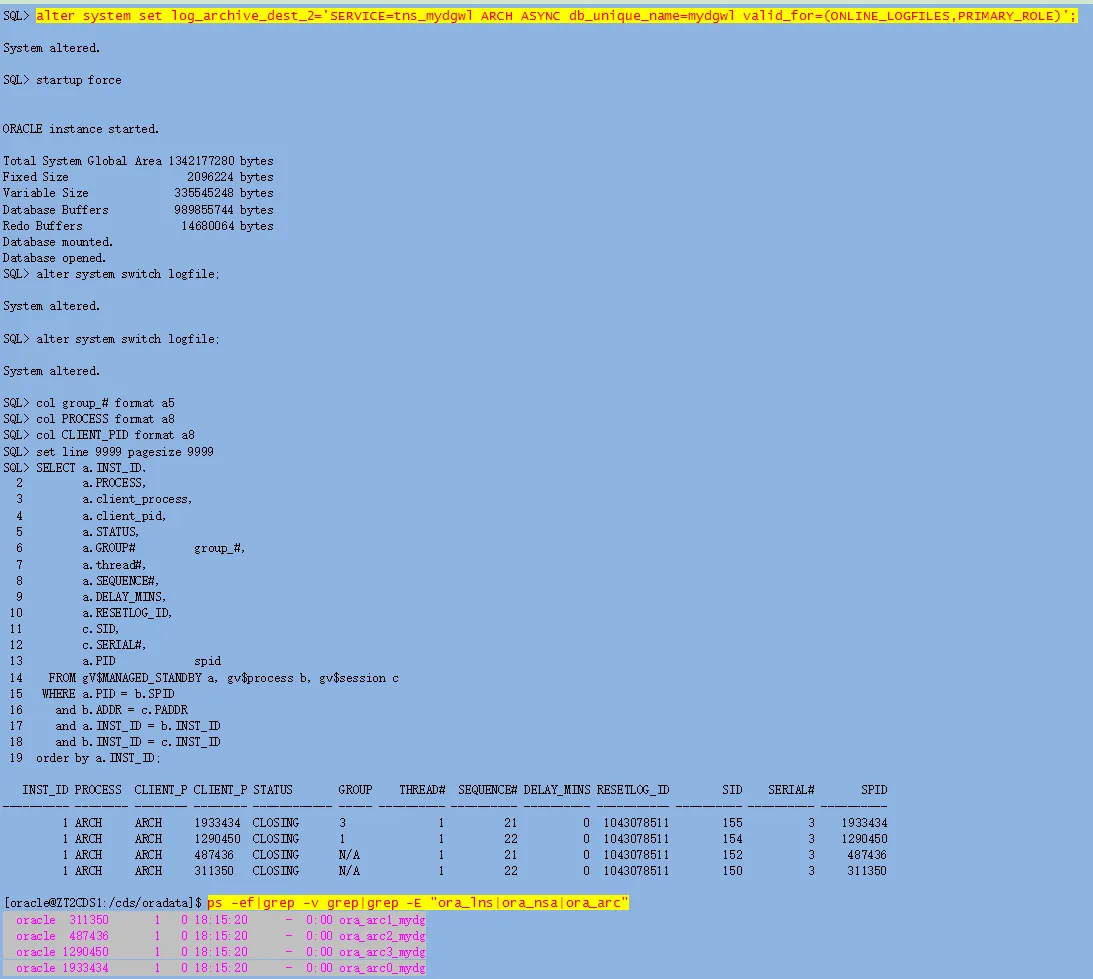Click SID value 154
Viewport: 1093px width, 979px height.
coord(733,839)
